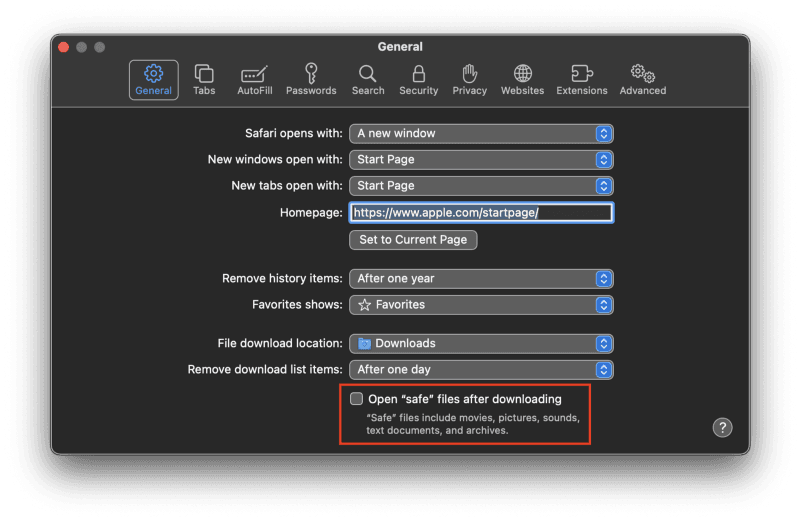Open the Tabs preferences pane

(204, 79)
